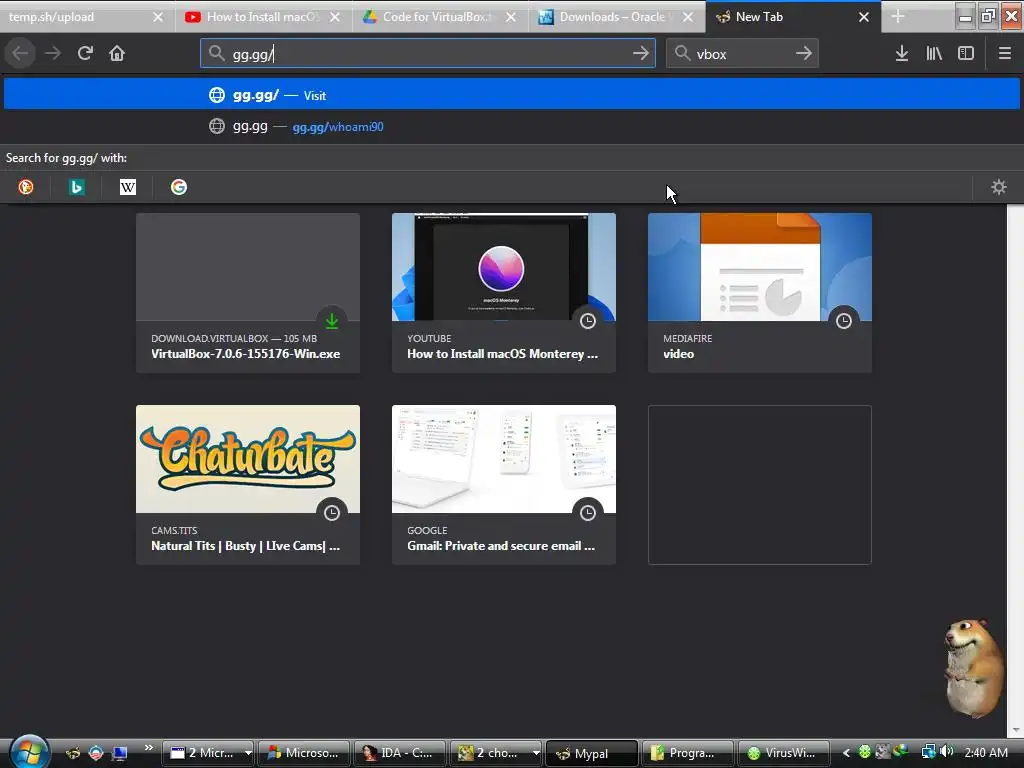Screen dimensions: 1024x768
Task: Click the vbox search field
Action: pos(743,54)
